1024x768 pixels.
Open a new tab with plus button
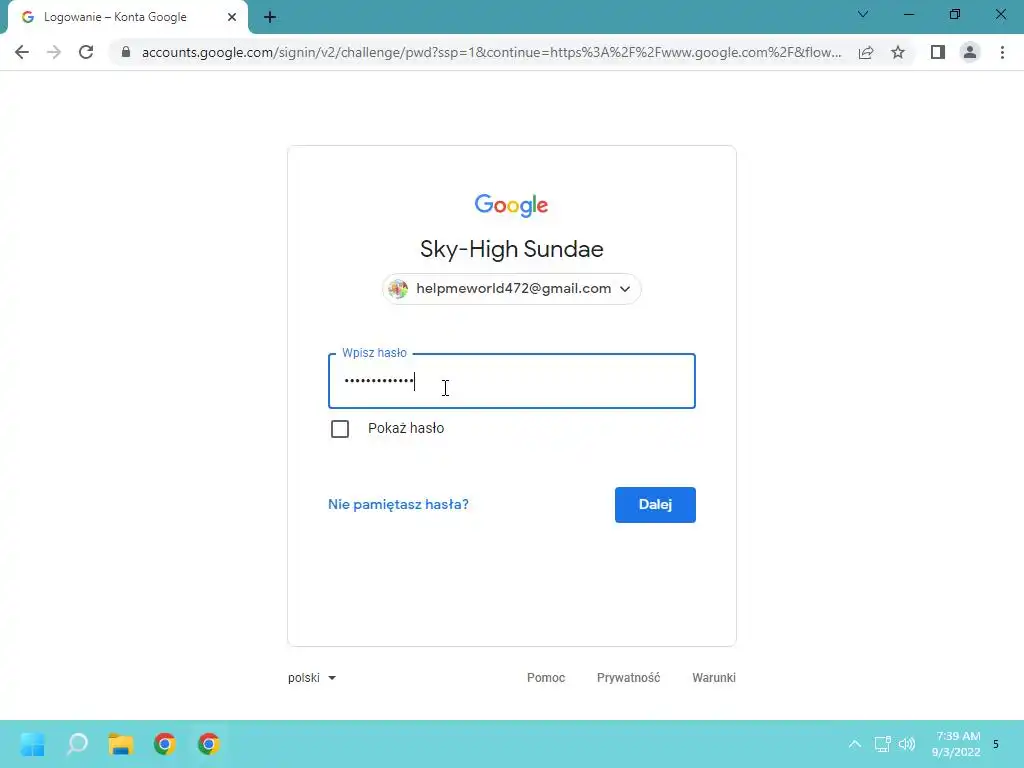point(270,17)
